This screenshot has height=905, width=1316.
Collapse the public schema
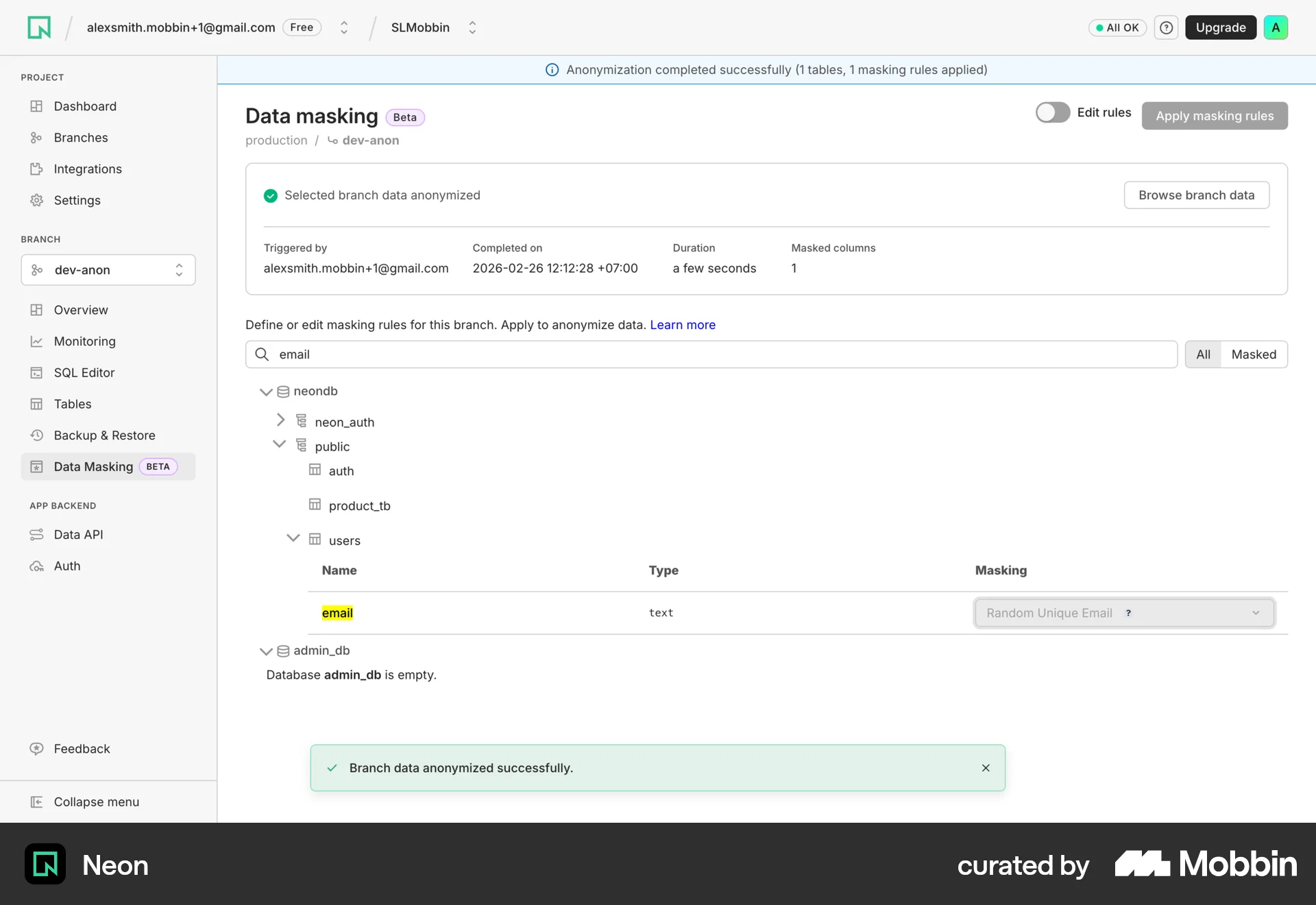point(279,444)
